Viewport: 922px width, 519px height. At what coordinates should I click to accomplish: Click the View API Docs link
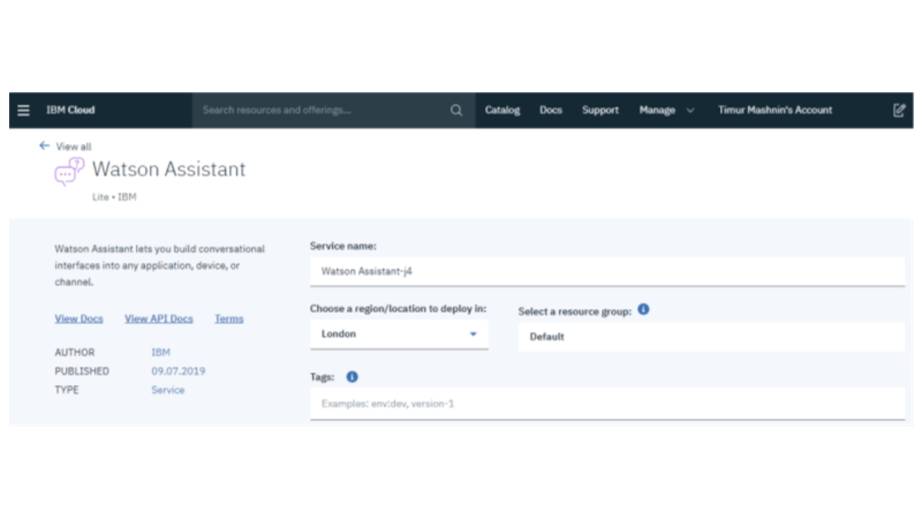[x=158, y=319]
